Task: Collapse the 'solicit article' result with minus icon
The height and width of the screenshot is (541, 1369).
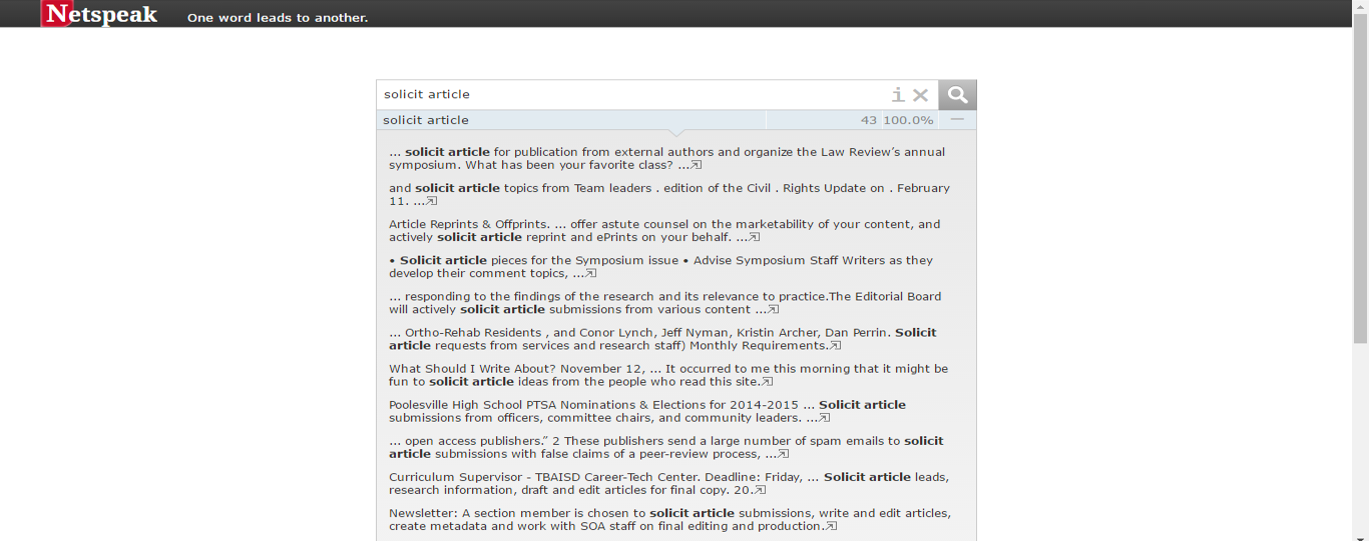Action: [x=957, y=120]
